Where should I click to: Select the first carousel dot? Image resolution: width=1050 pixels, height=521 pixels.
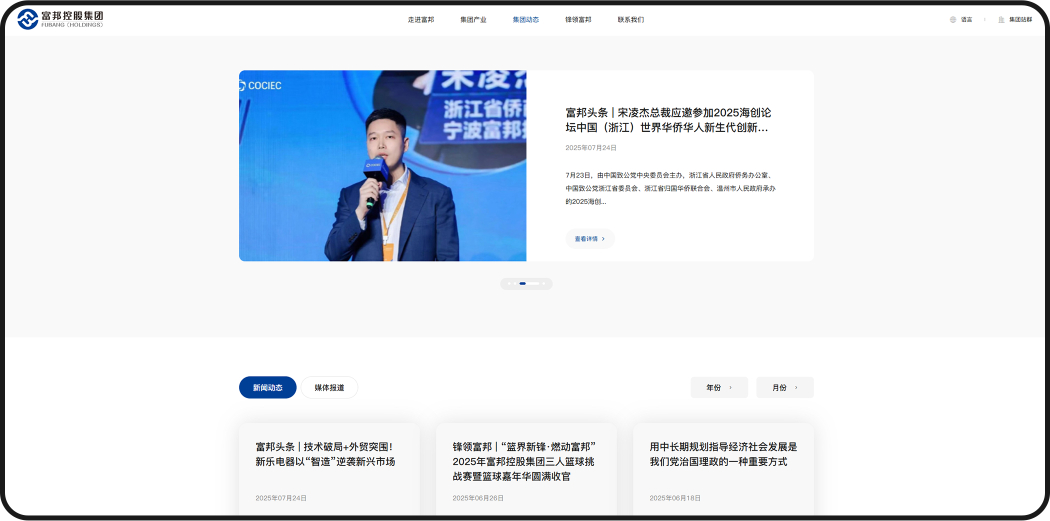tap(509, 283)
